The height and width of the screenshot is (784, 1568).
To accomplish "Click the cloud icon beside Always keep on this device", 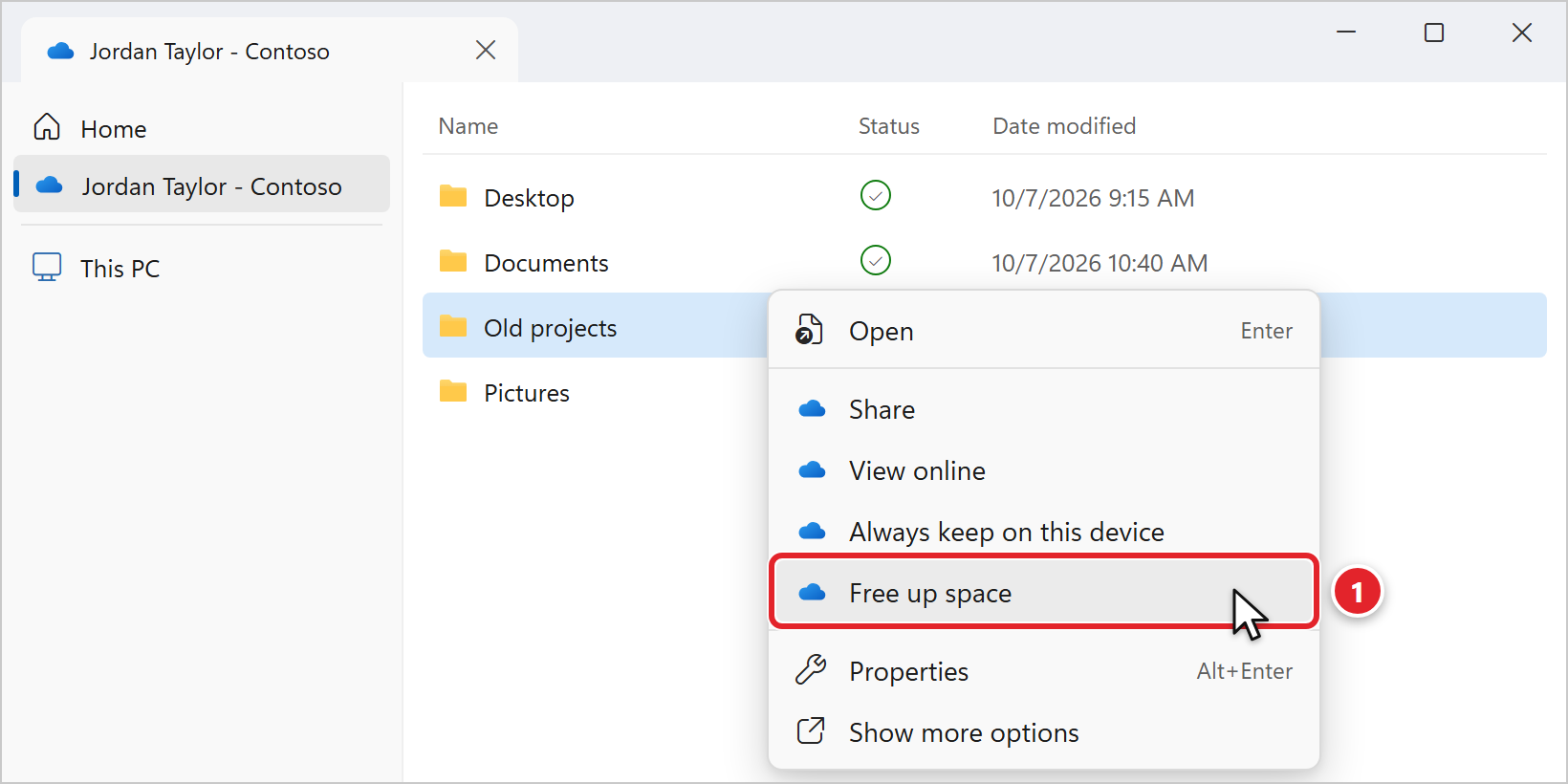I will pyautogui.click(x=812, y=532).
